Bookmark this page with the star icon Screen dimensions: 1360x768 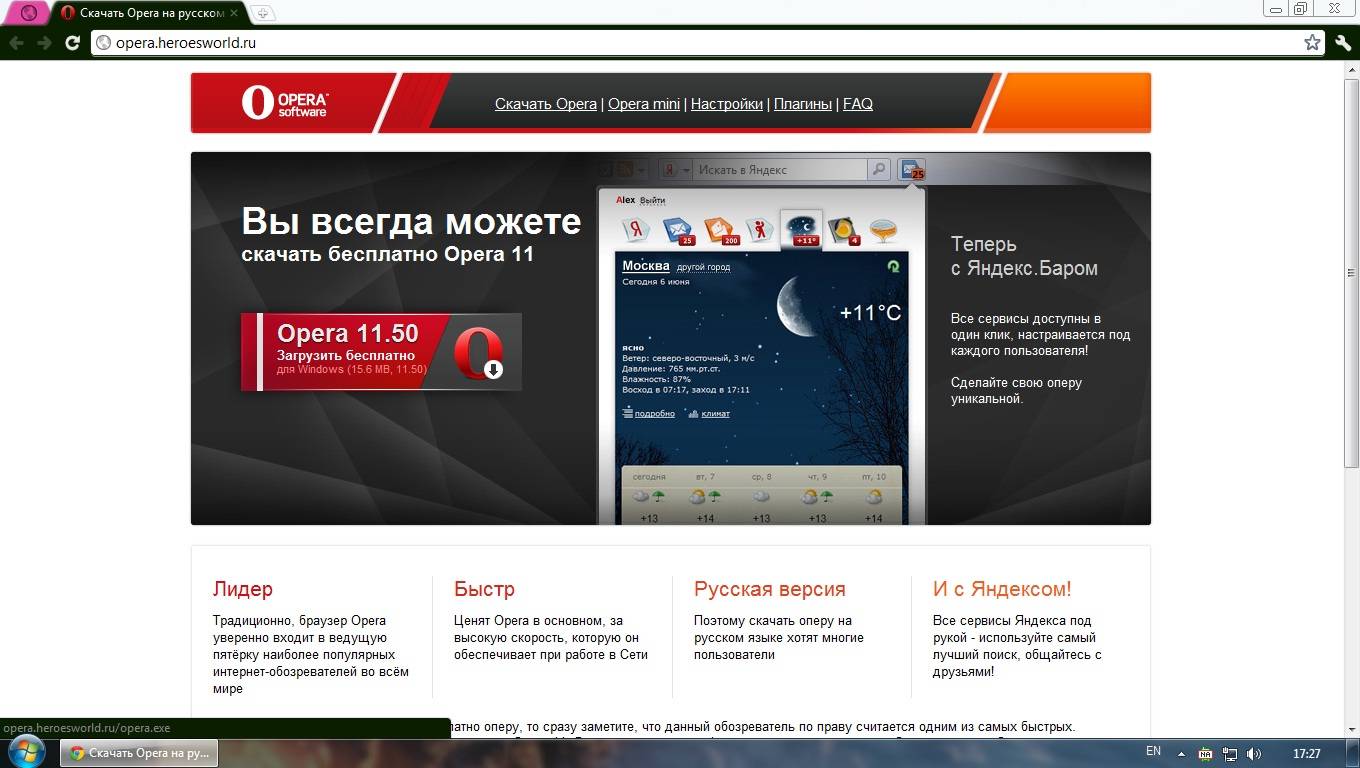click(1312, 42)
